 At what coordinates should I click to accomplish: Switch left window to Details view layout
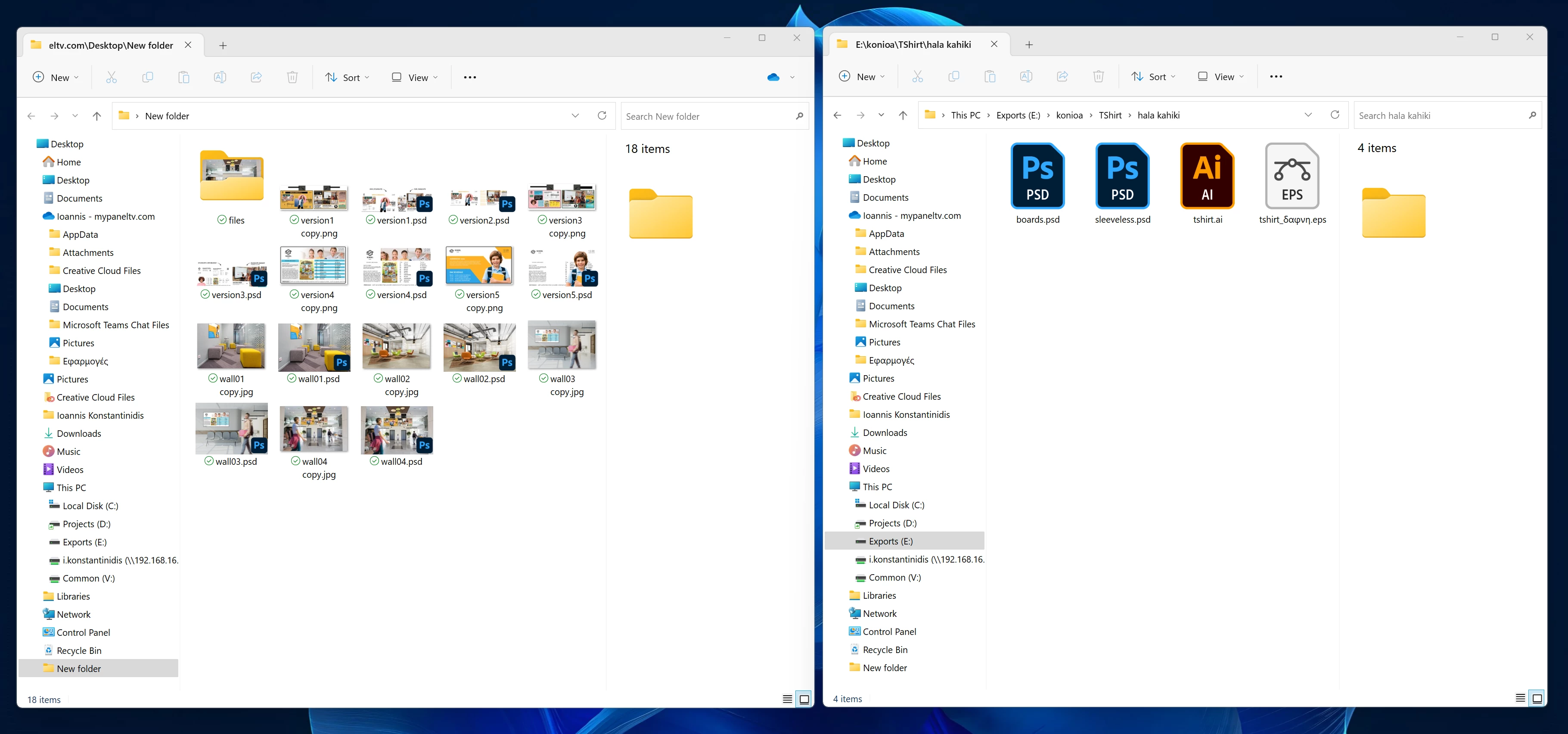(x=787, y=699)
